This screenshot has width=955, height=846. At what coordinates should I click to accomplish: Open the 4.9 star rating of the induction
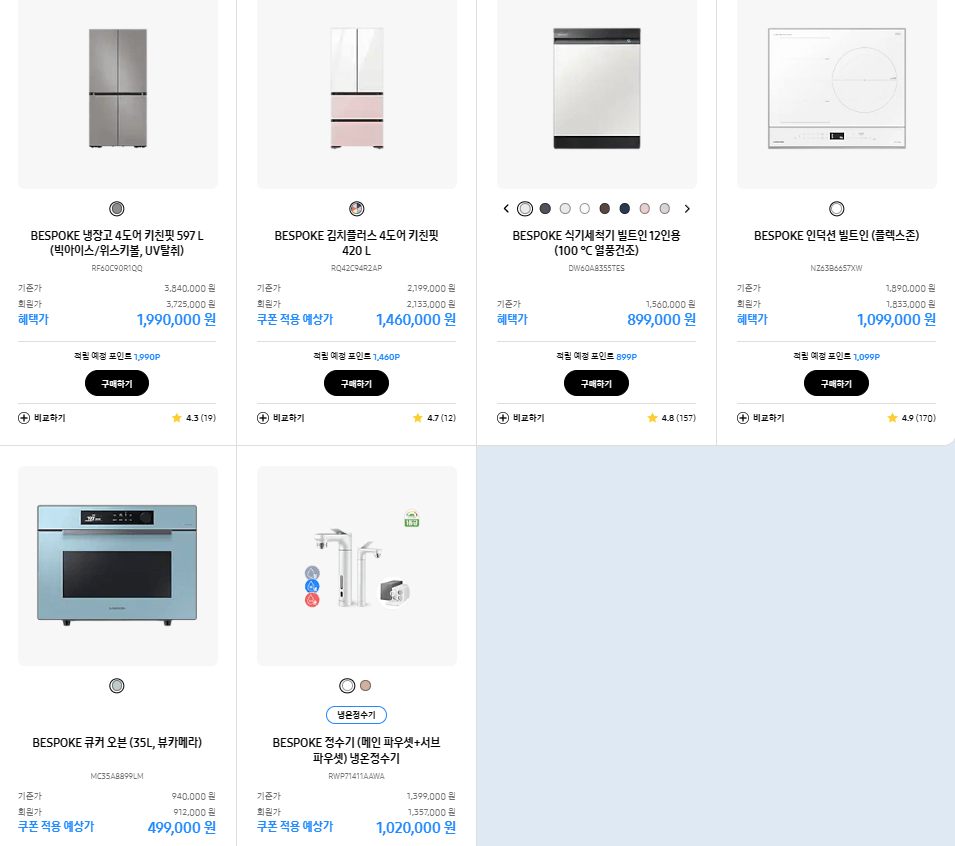tap(911, 418)
